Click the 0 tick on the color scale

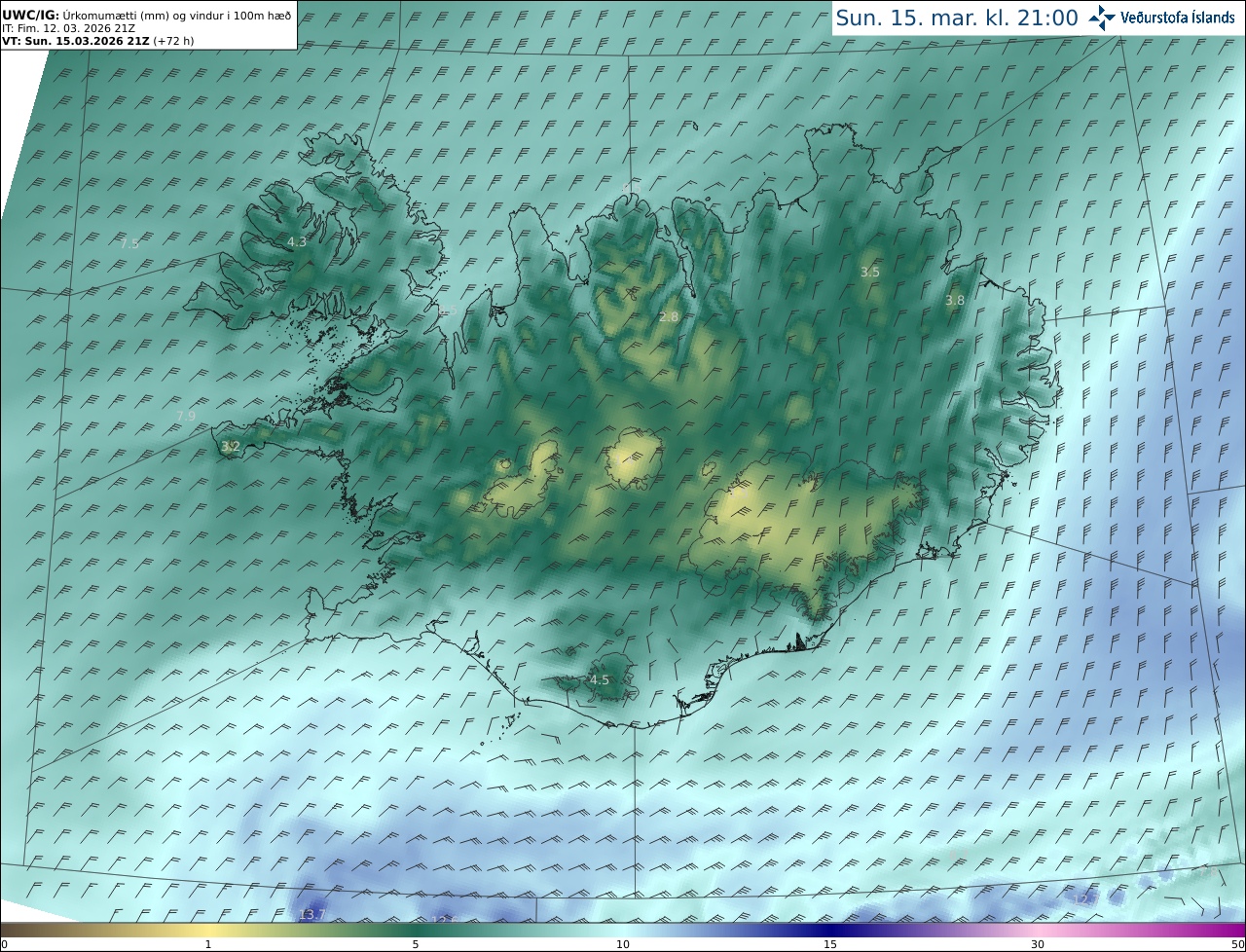(x=4, y=944)
